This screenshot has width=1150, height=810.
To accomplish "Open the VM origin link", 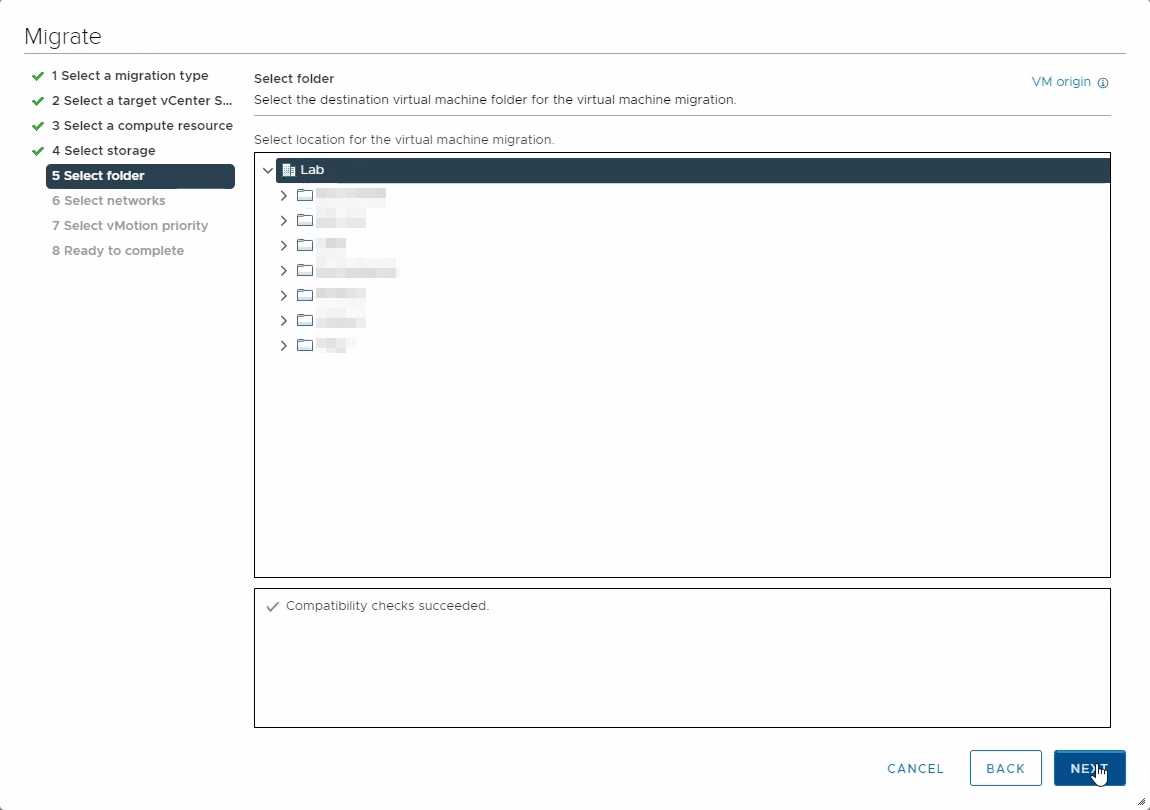I will pos(1060,82).
